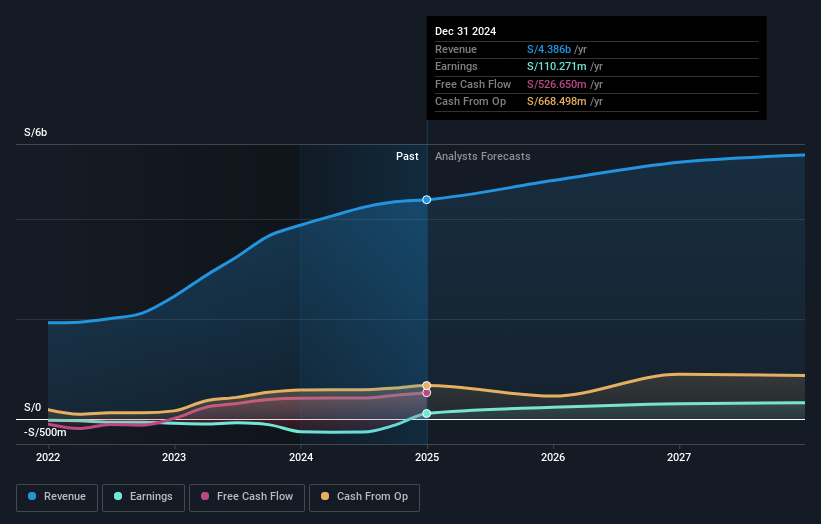Click the Earnings row label in tooltip

(456, 66)
